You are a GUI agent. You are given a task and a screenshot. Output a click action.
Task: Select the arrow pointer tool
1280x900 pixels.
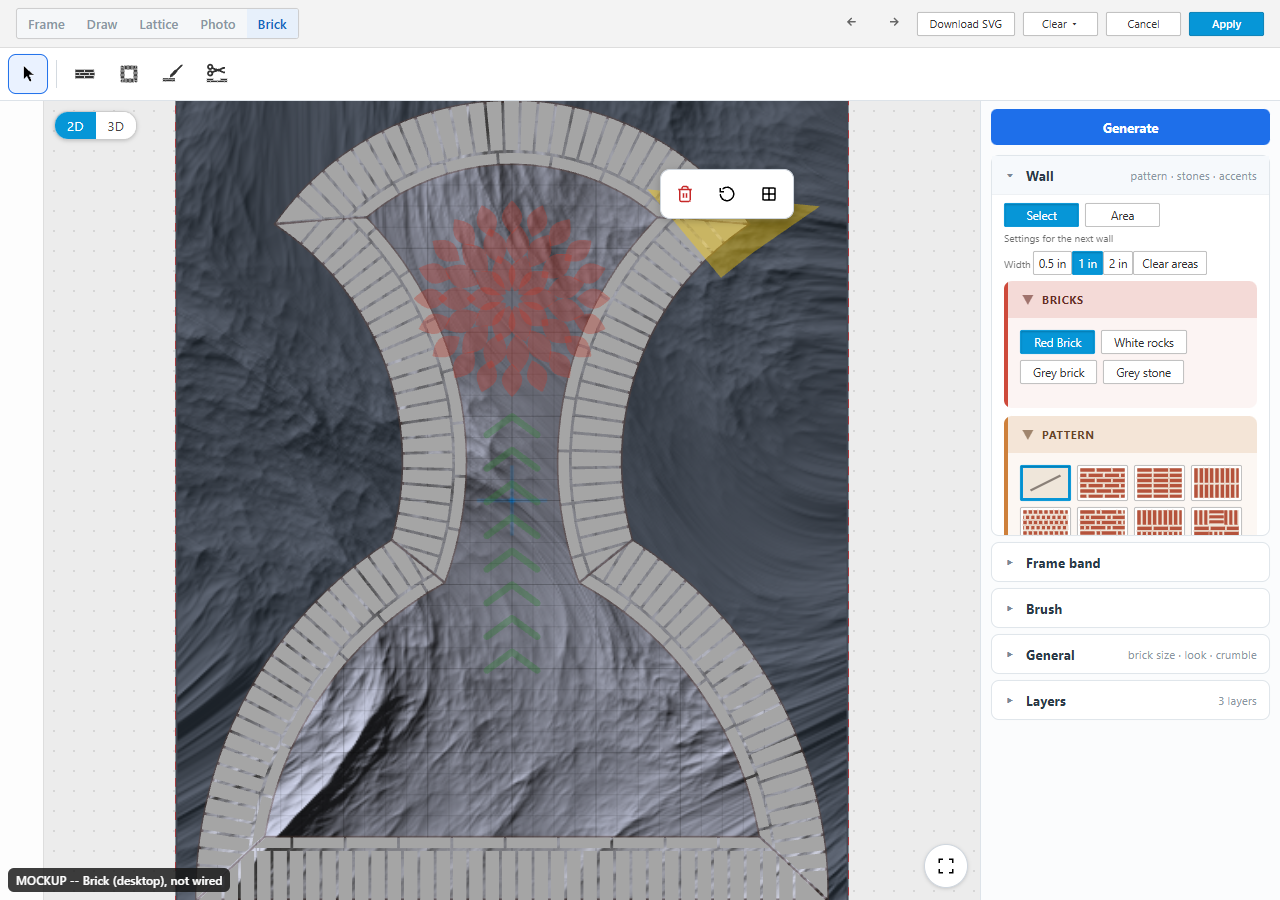coord(28,74)
